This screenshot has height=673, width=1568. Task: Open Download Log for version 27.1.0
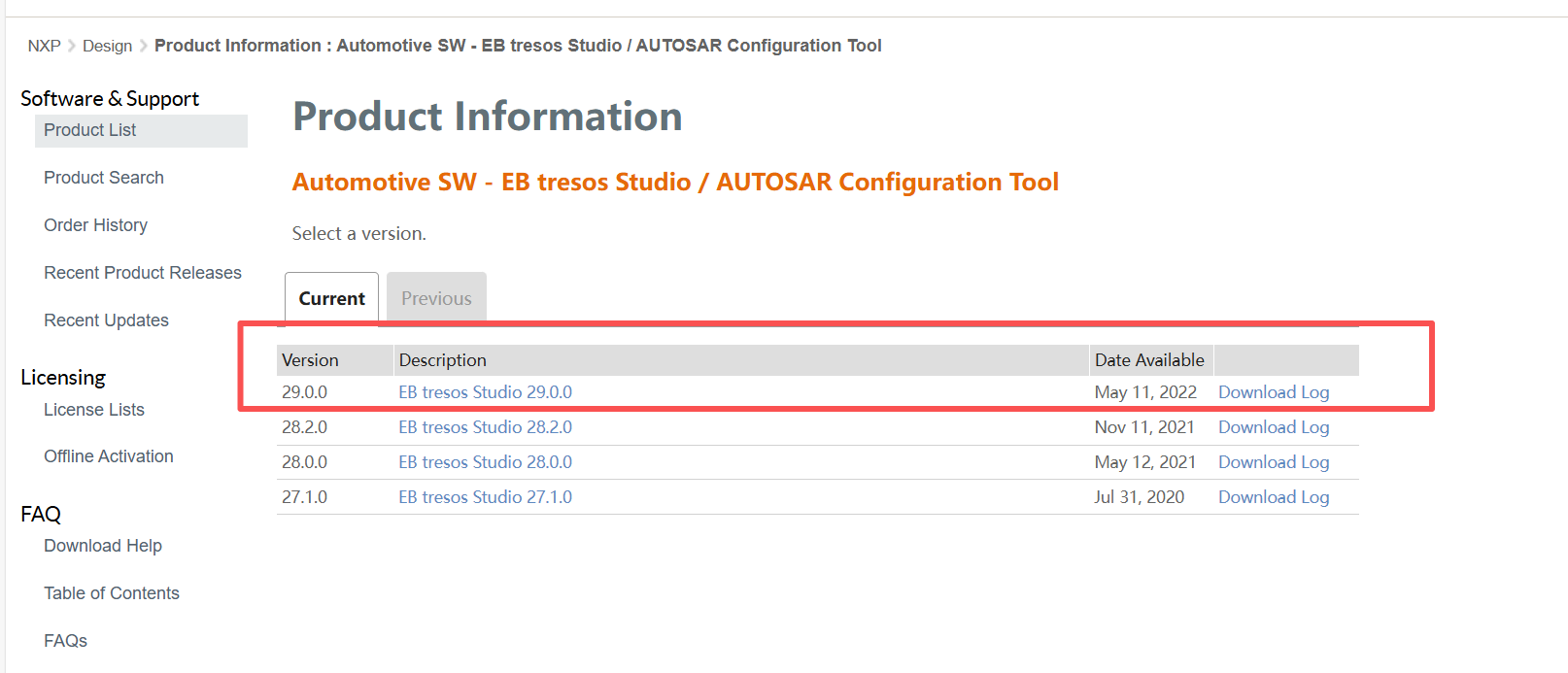point(1274,497)
